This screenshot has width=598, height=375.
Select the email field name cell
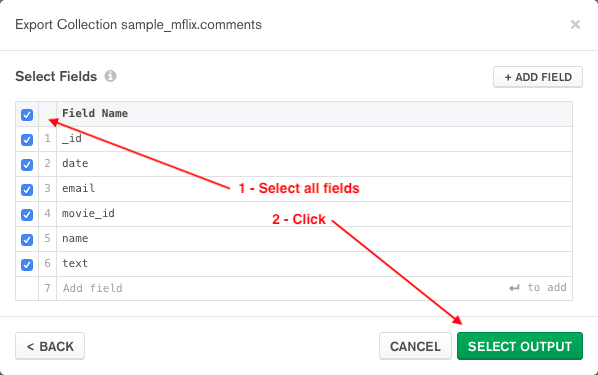[x=314, y=189]
